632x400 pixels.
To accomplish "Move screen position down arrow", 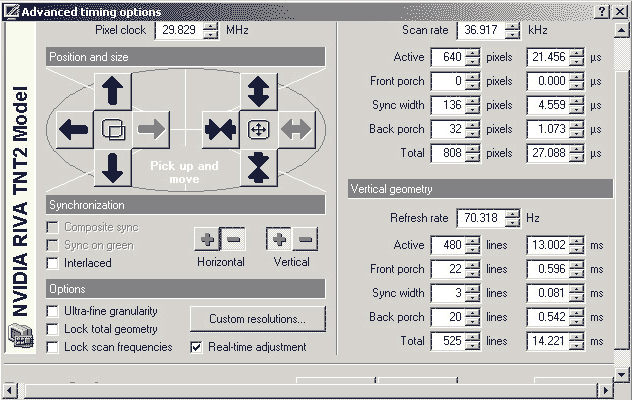I will [x=112, y=168].
